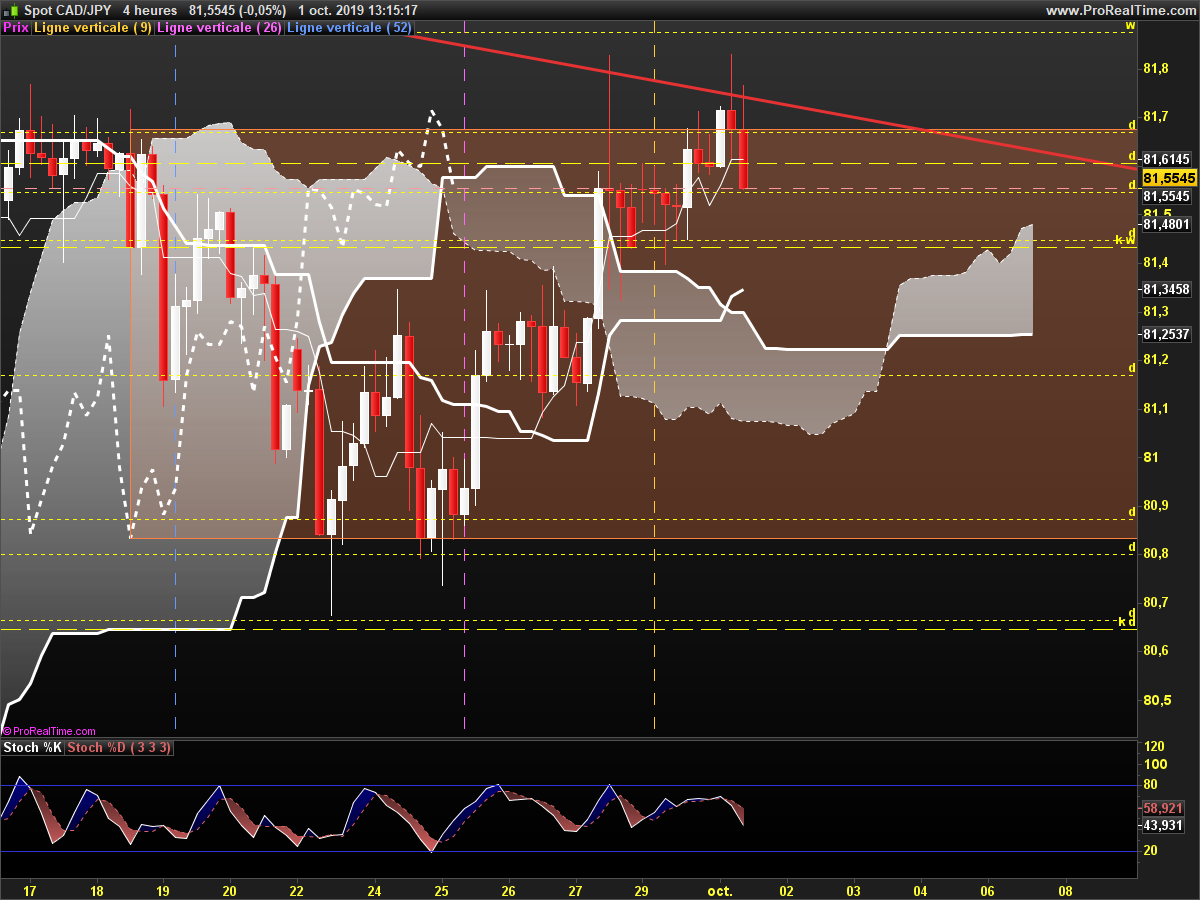The height and width of the screenshot is (900, 1200).
Task: Click the 81,4801 price axis tag
Action: [x=1166, y=224]
